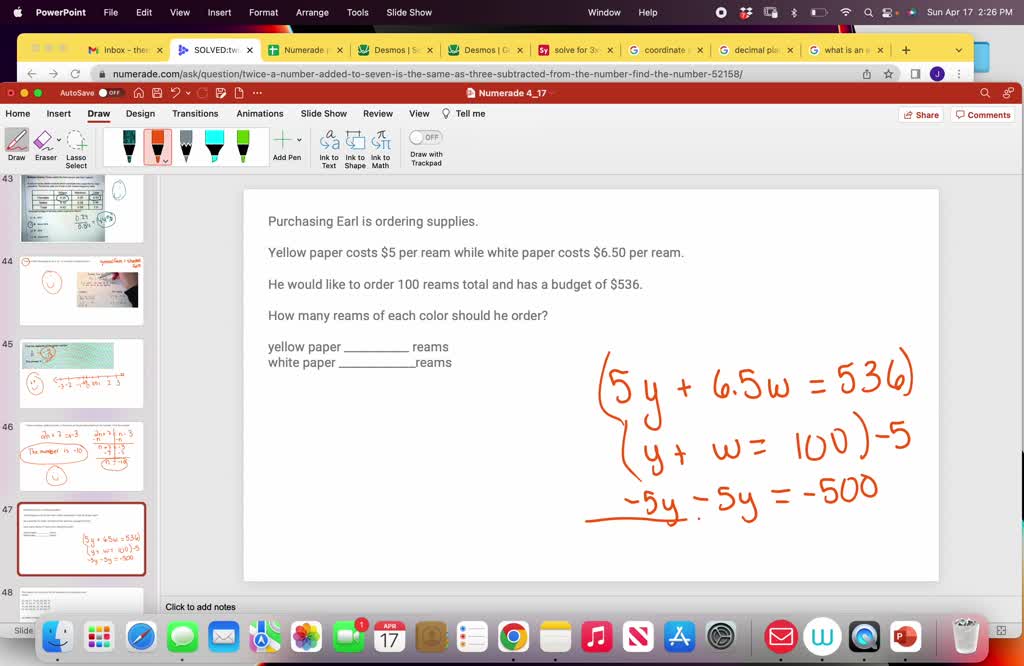Select the Eraser tool
The width and height of the screenshot is (1024, 666).
pos(45,144)
